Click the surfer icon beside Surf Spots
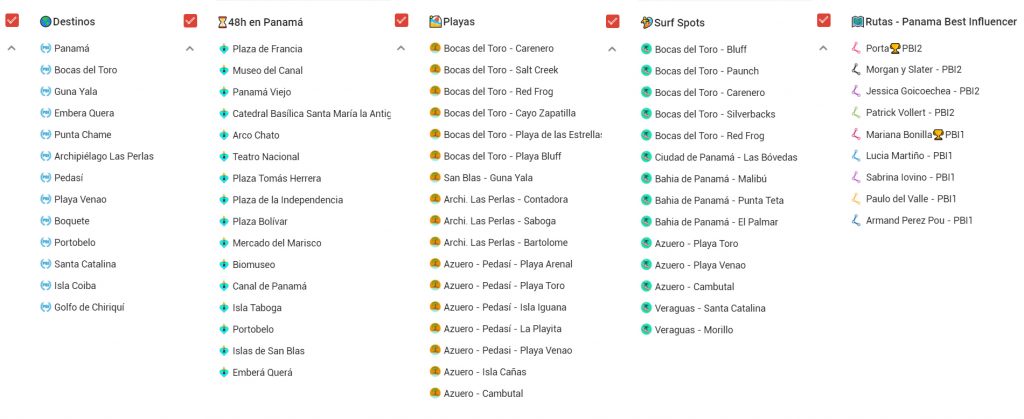This screenshot has height=419, width=1024. [646, 21]
